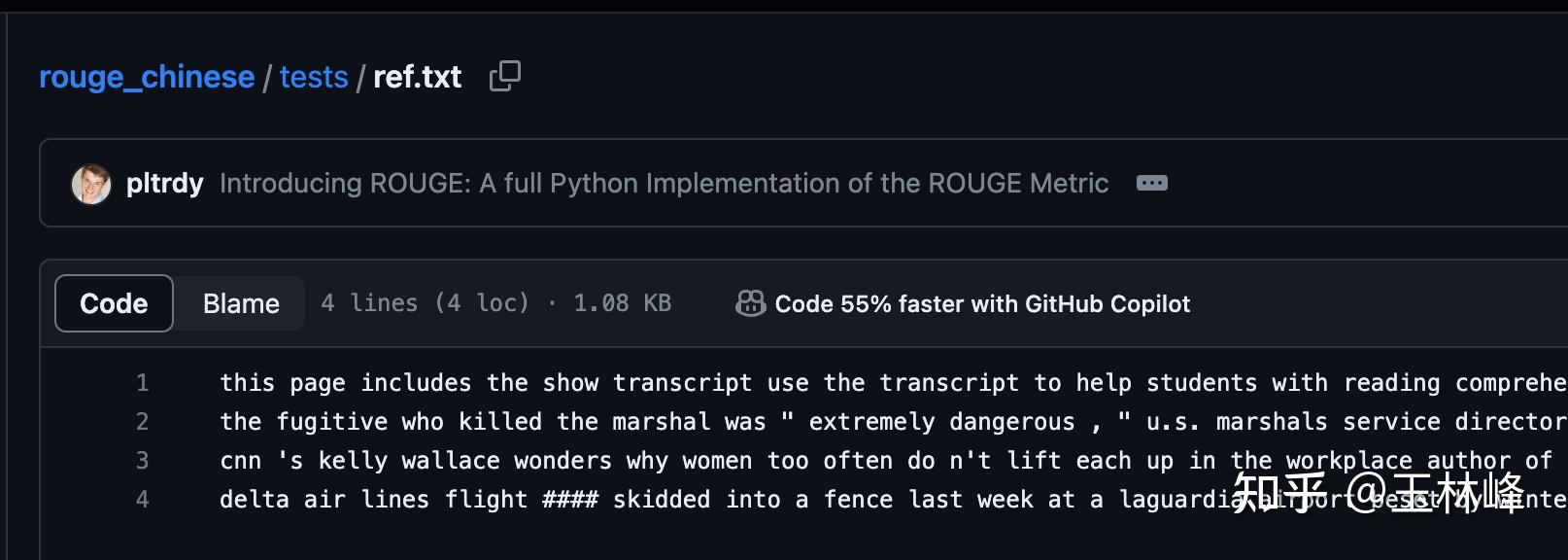Copy the ref.txt file path
The height and width of the screenshot is (560, 1568).
coord(505,76)
